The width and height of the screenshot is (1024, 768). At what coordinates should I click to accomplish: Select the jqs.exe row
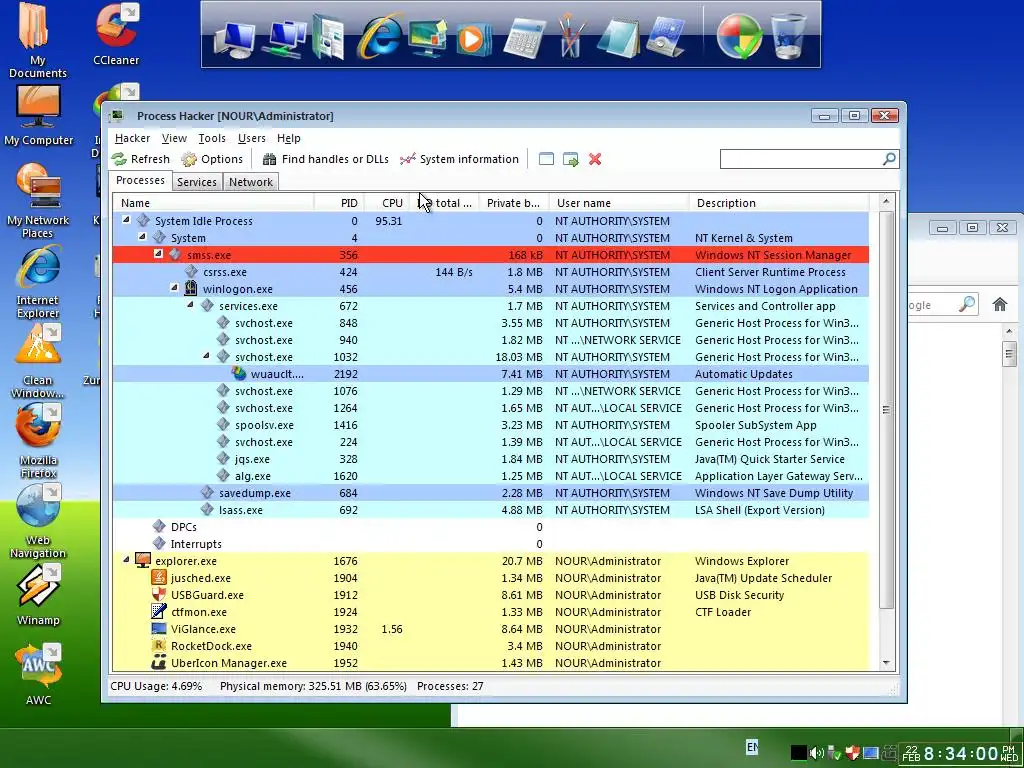tap(490, 459)
